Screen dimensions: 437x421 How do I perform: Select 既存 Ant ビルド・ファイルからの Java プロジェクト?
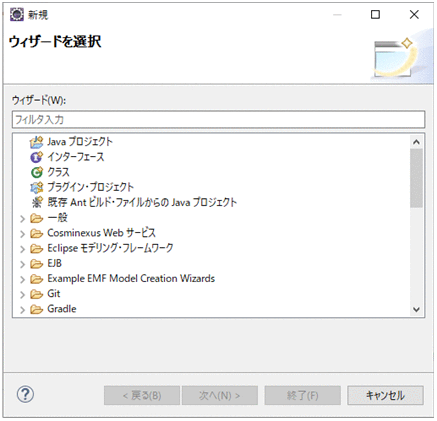(142, 202)
